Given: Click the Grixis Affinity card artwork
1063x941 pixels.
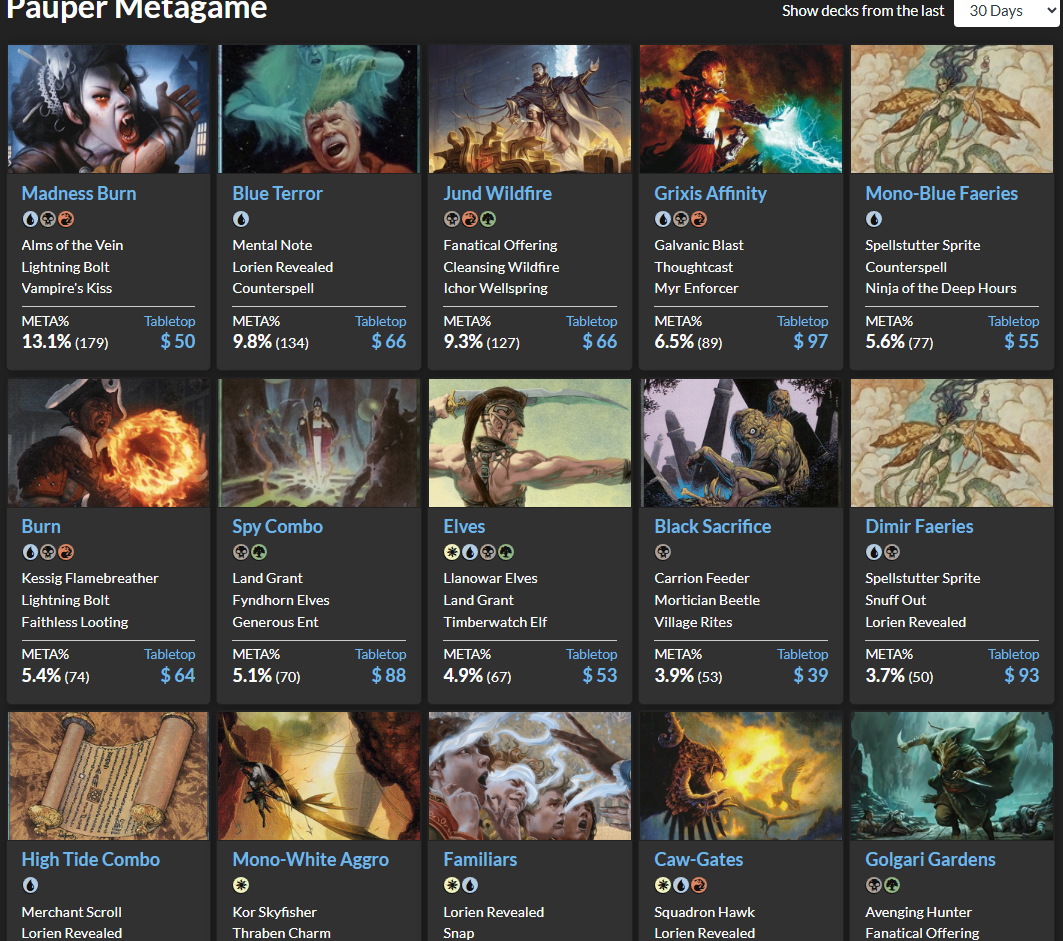Looking at the screenshot, I should 741,108.
